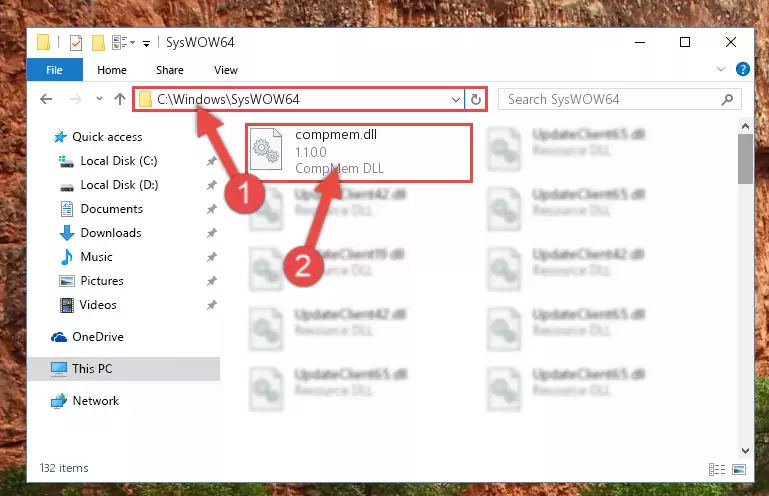Open the address bar history dropdown
769x496 pixels.
pos(456,100)
